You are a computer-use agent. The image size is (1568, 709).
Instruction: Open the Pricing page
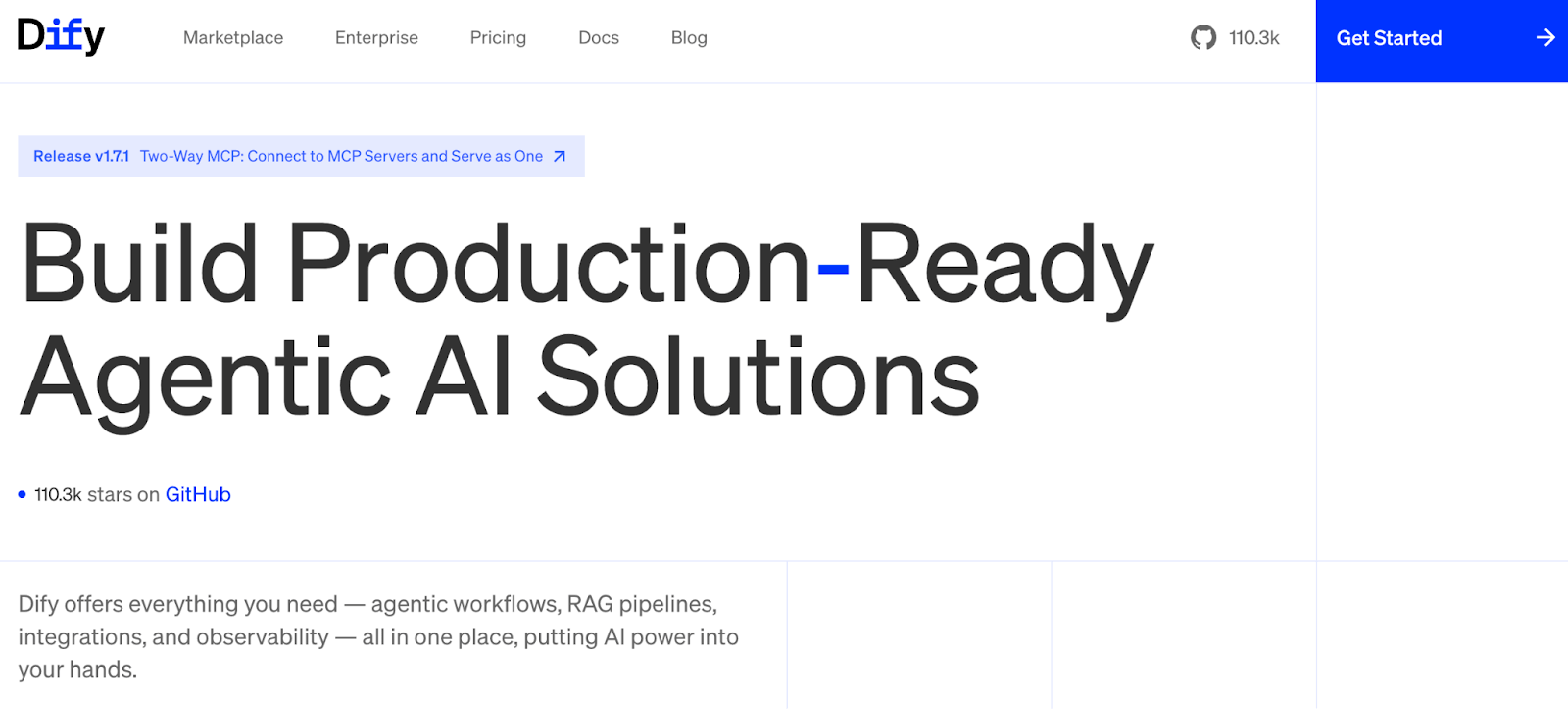tap(498, 38)
